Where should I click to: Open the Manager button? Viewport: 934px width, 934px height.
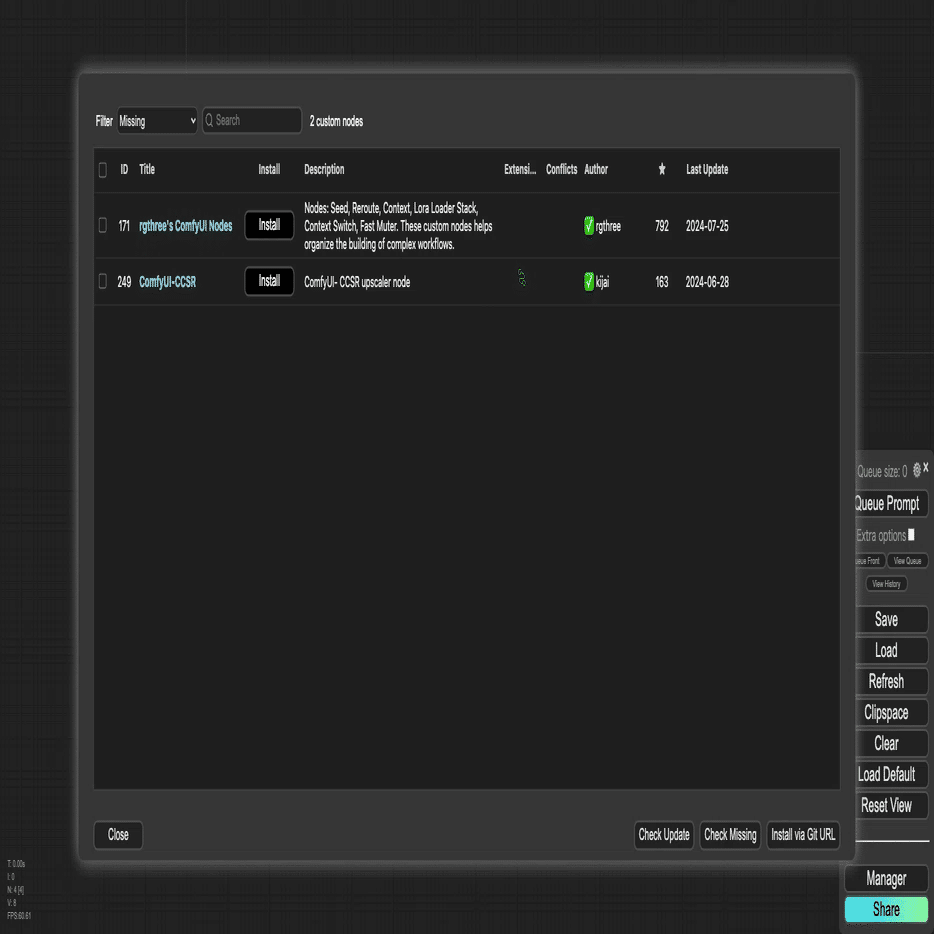pos(886,879)
